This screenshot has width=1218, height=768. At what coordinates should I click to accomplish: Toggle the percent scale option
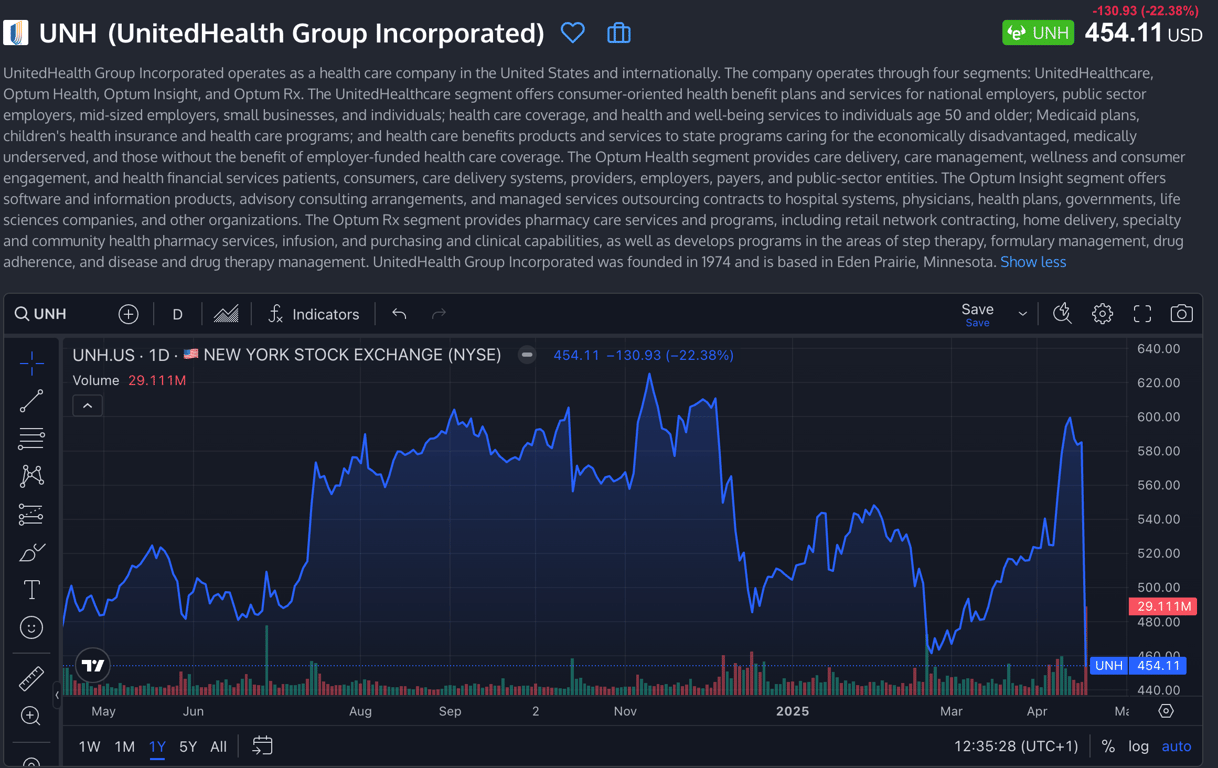1108,746
